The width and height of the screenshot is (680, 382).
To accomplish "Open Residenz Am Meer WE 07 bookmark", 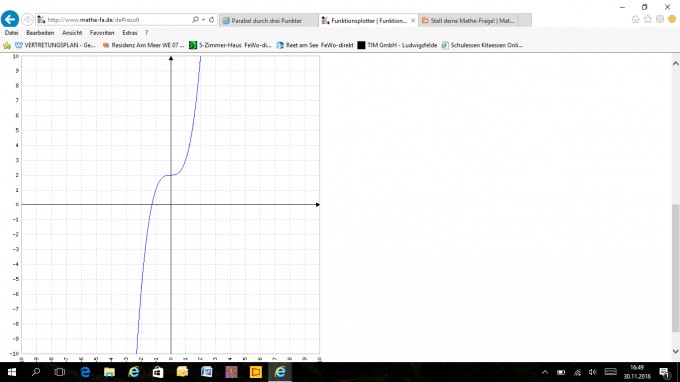I will tap(143, 45).
